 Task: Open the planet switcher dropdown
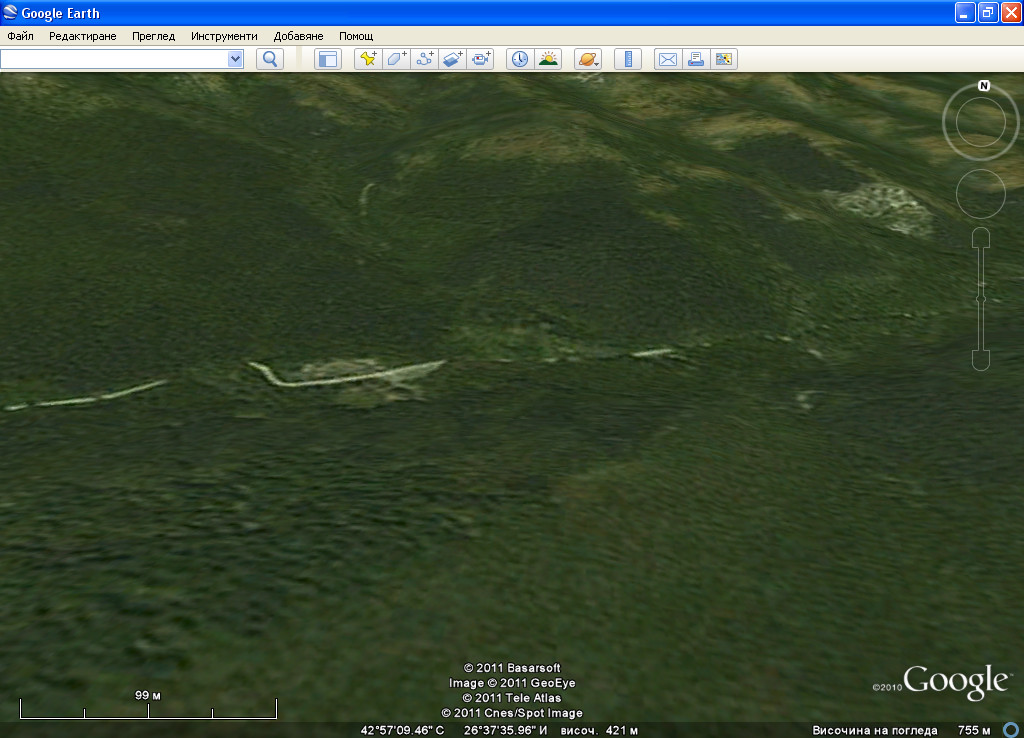point(588,59)
